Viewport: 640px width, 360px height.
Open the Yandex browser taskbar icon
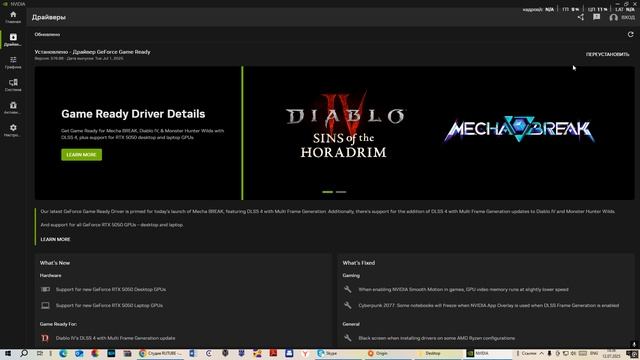(x=305, y=353)
